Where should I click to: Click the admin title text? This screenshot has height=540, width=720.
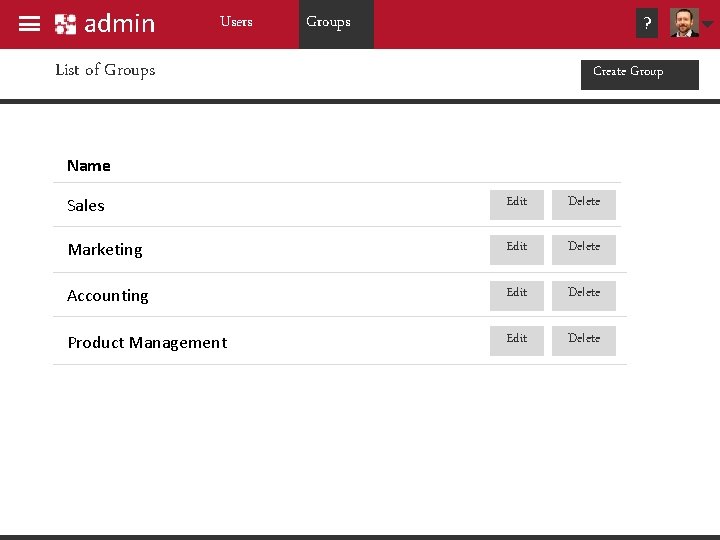click(x=120, y=23)
